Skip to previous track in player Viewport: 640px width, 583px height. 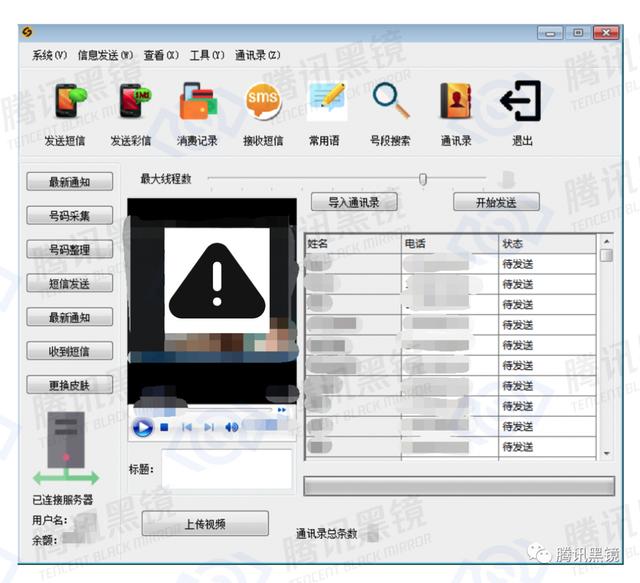[187, 427]
